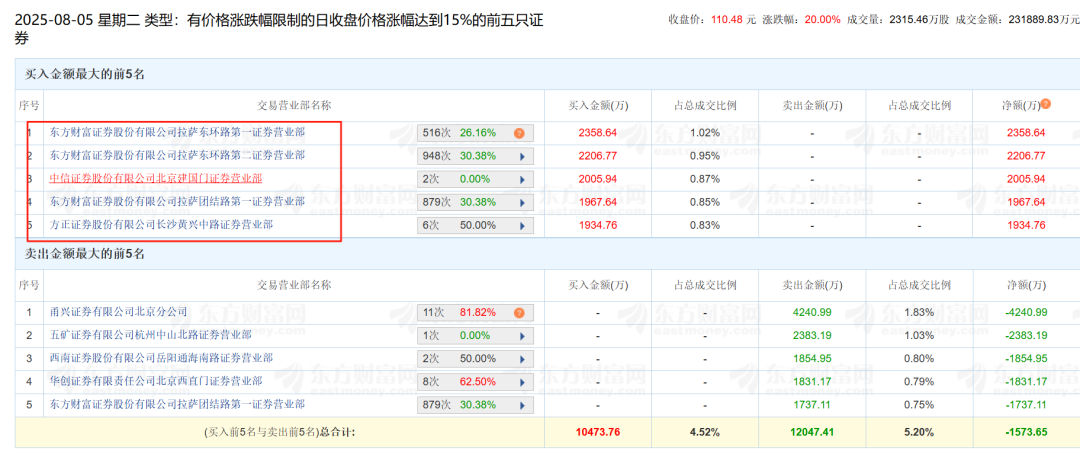Open 甬兴证券有限公司北京分公司 link
The width and height of the screenshot is (1080, 457).
tap(118, 312)
